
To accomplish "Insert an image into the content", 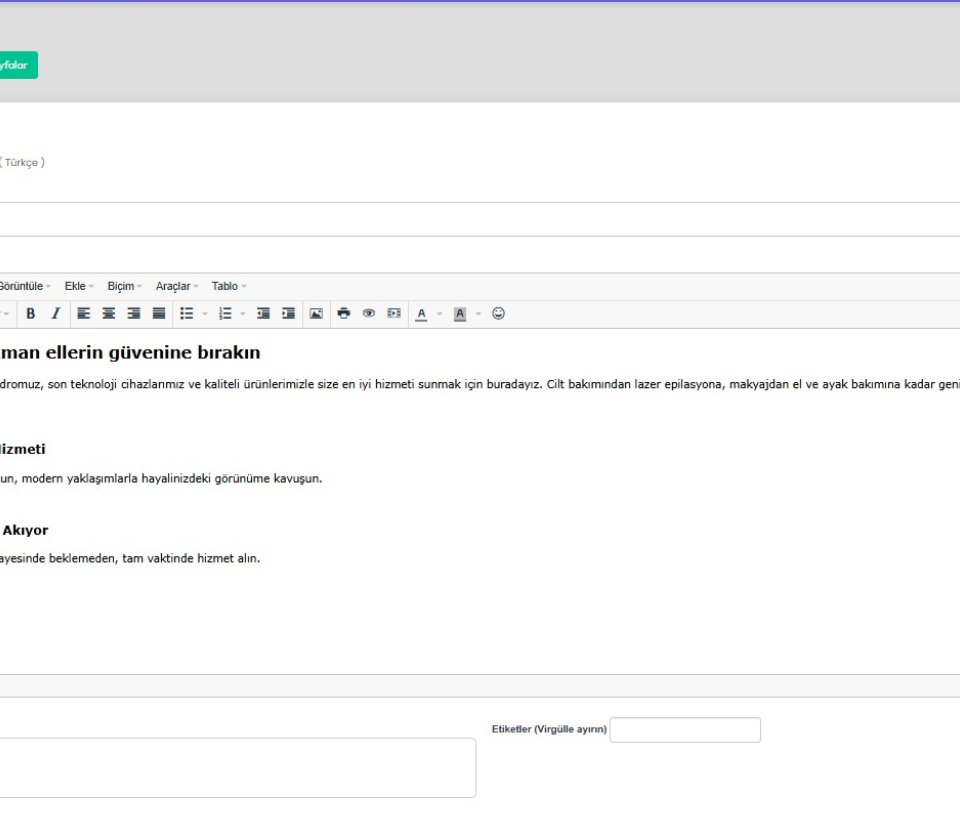I will (316, 314).
